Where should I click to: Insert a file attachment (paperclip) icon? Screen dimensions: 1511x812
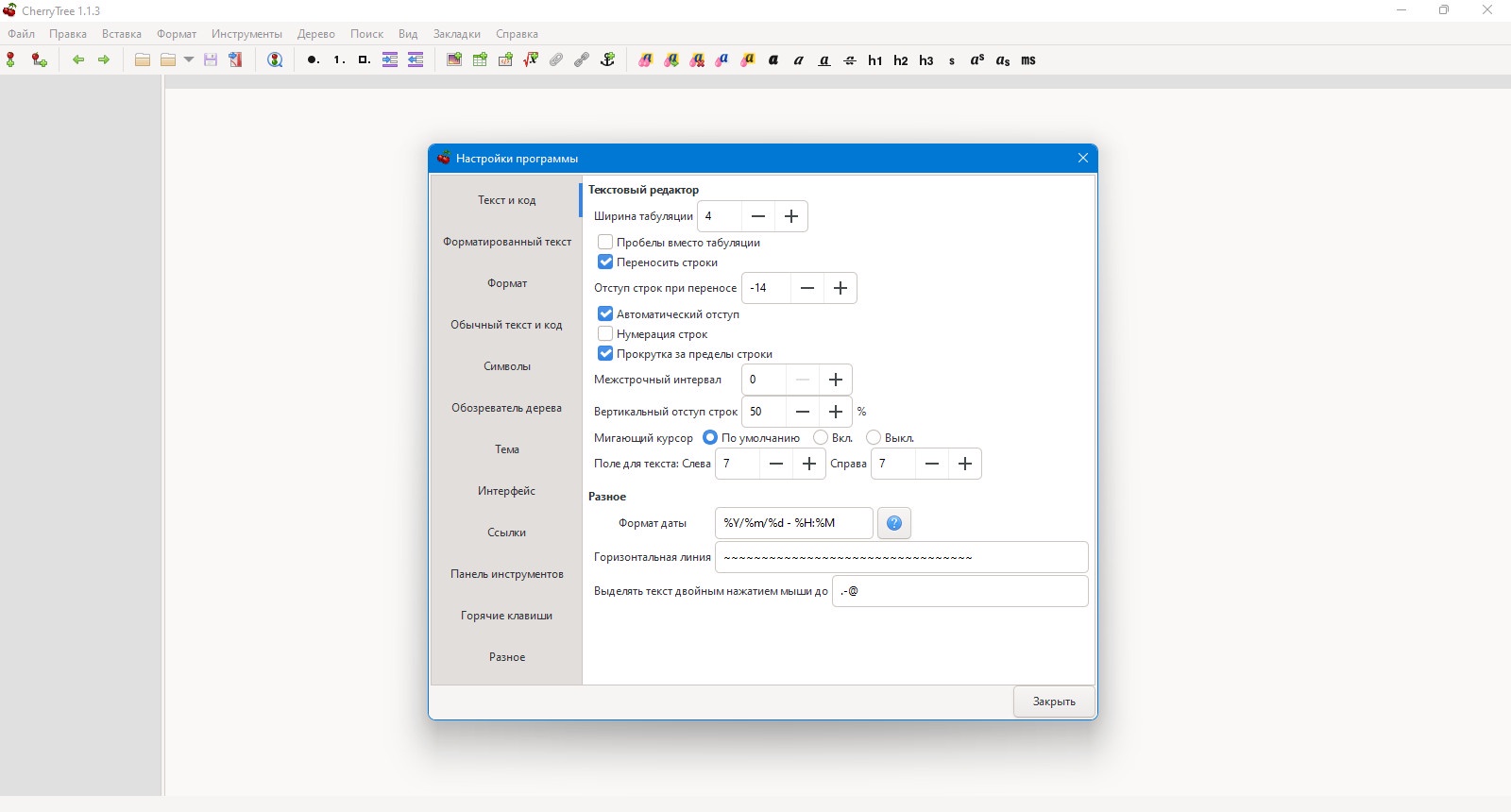(556, 59)
